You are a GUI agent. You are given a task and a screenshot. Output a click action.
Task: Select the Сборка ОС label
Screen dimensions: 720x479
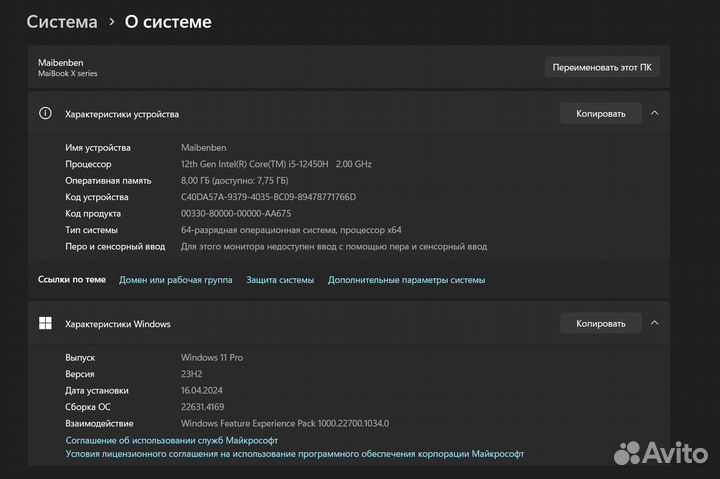[87, 407]
